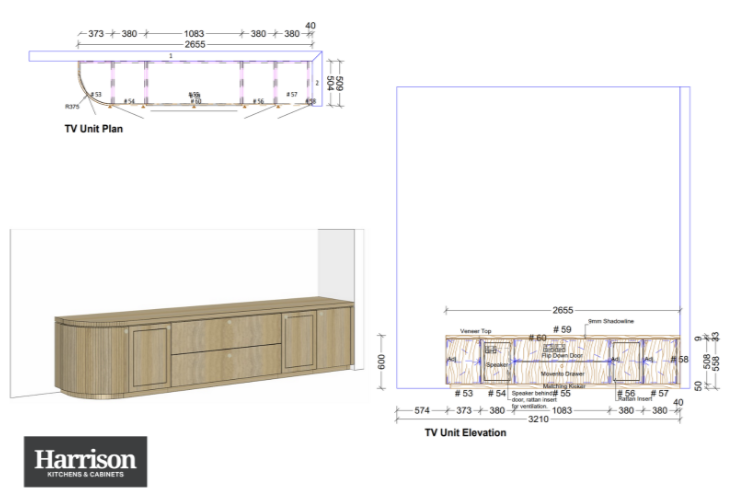The width and height of the screenshot is (734, 496).
Task: Select the 'Rattan Insert' annotation
Action: pyautogui.click(x=635, y=399)
